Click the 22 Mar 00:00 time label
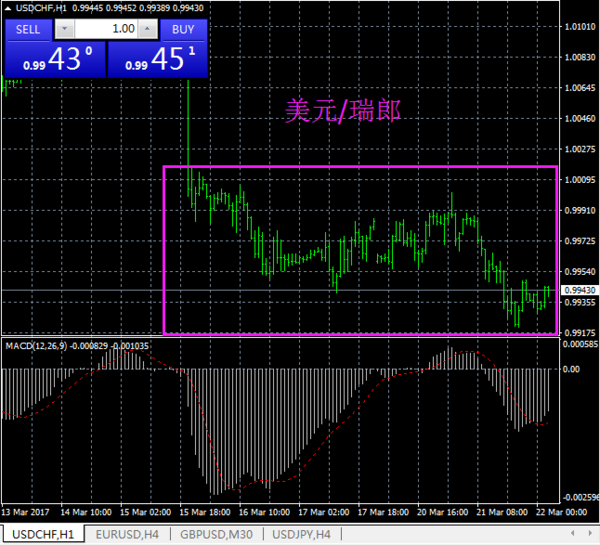Image resolution: width=600 pixels, height=545 pixels. pyautogui.click(x=561, y=512)
